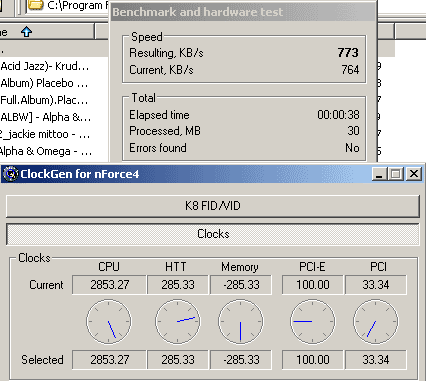Select file row 'Alpha & Omega - ...'
This screenshot has height=381, width=426.
[46, 151]
